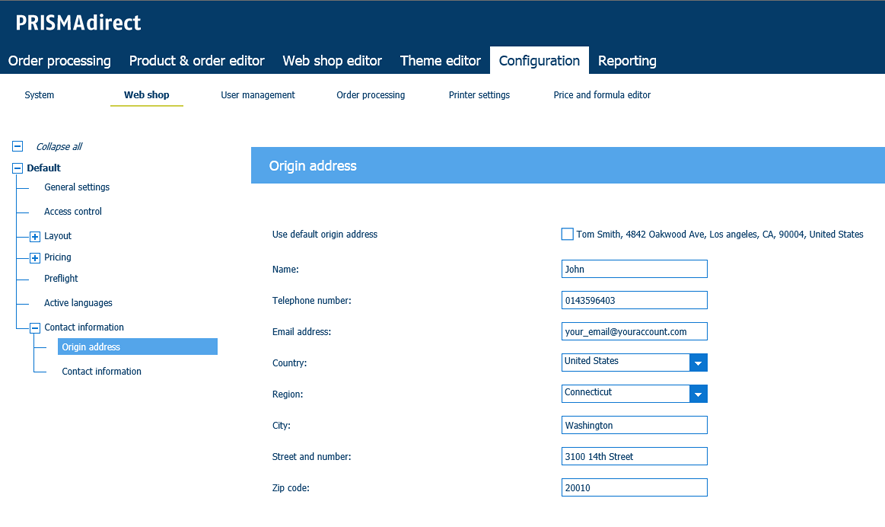This screenshot has width=885, height=527.
Task: Select Origin address in the tree
Action: pos(137,346)
